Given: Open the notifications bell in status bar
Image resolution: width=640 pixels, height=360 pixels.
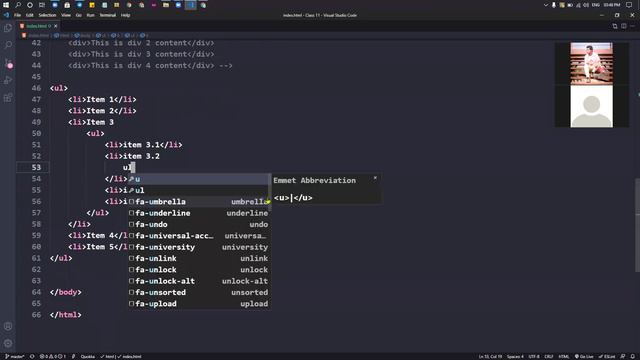Looking at the screenshot, I should (x=633, y=356).
